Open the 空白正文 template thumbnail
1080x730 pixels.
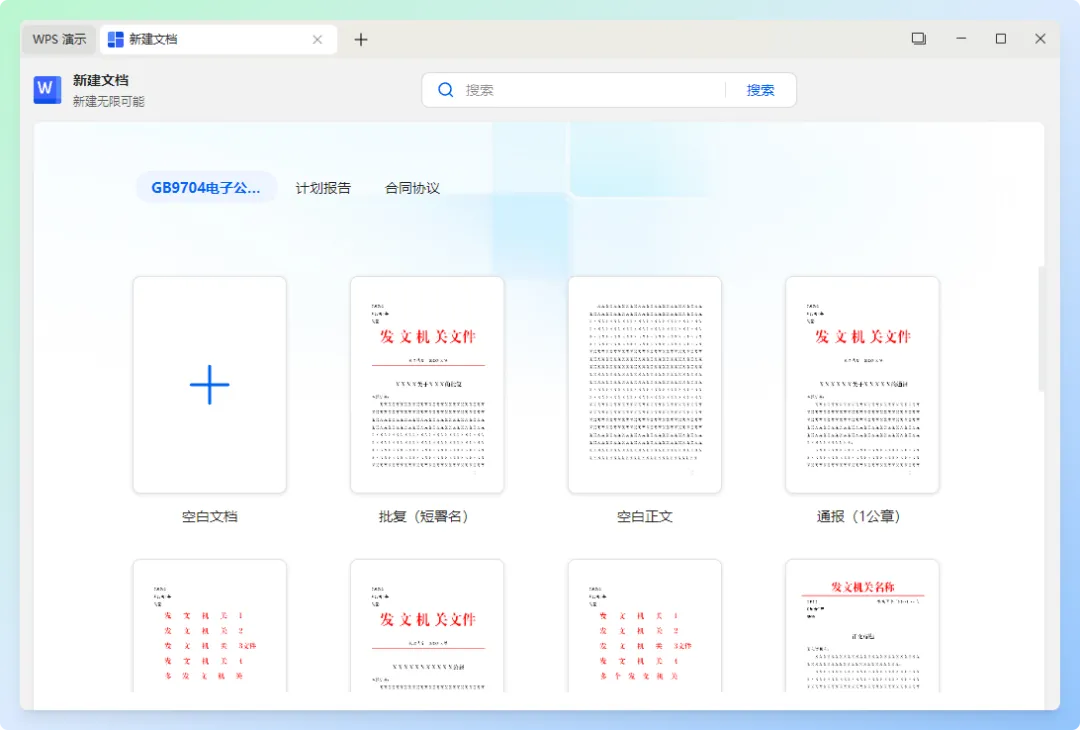pos(645,384)
